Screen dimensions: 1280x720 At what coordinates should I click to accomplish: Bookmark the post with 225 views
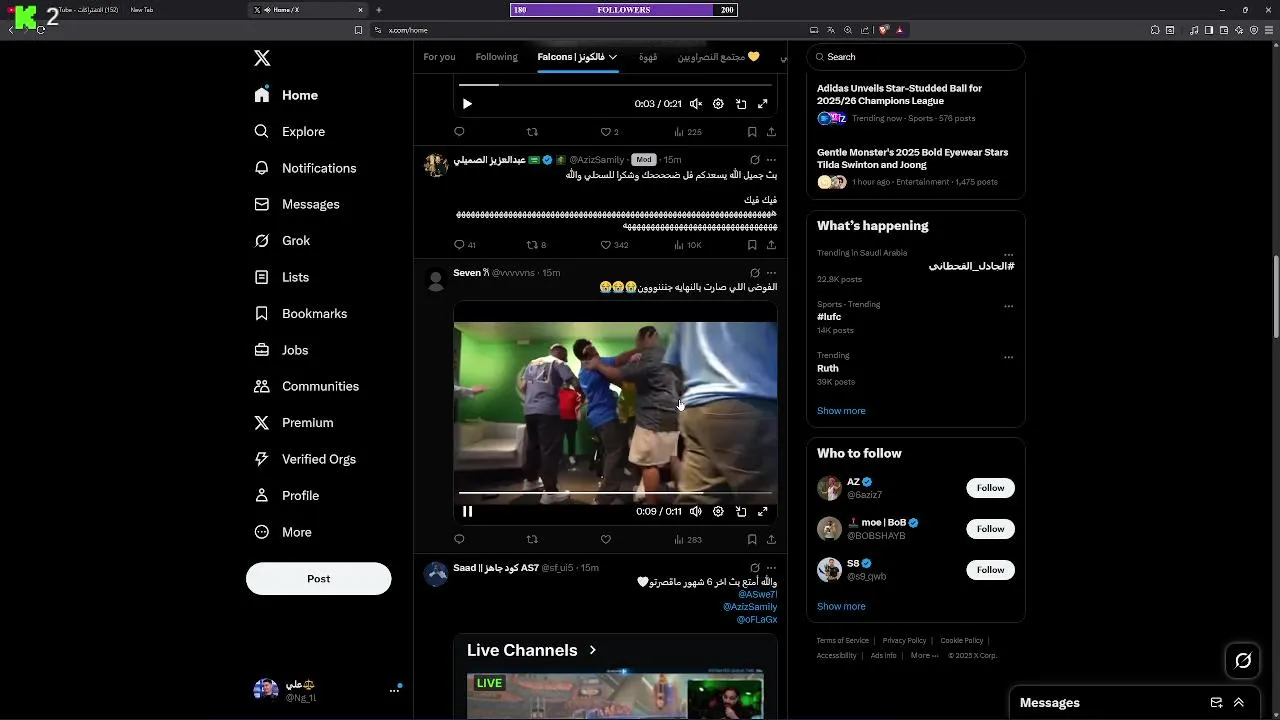[x=752, y=132]
